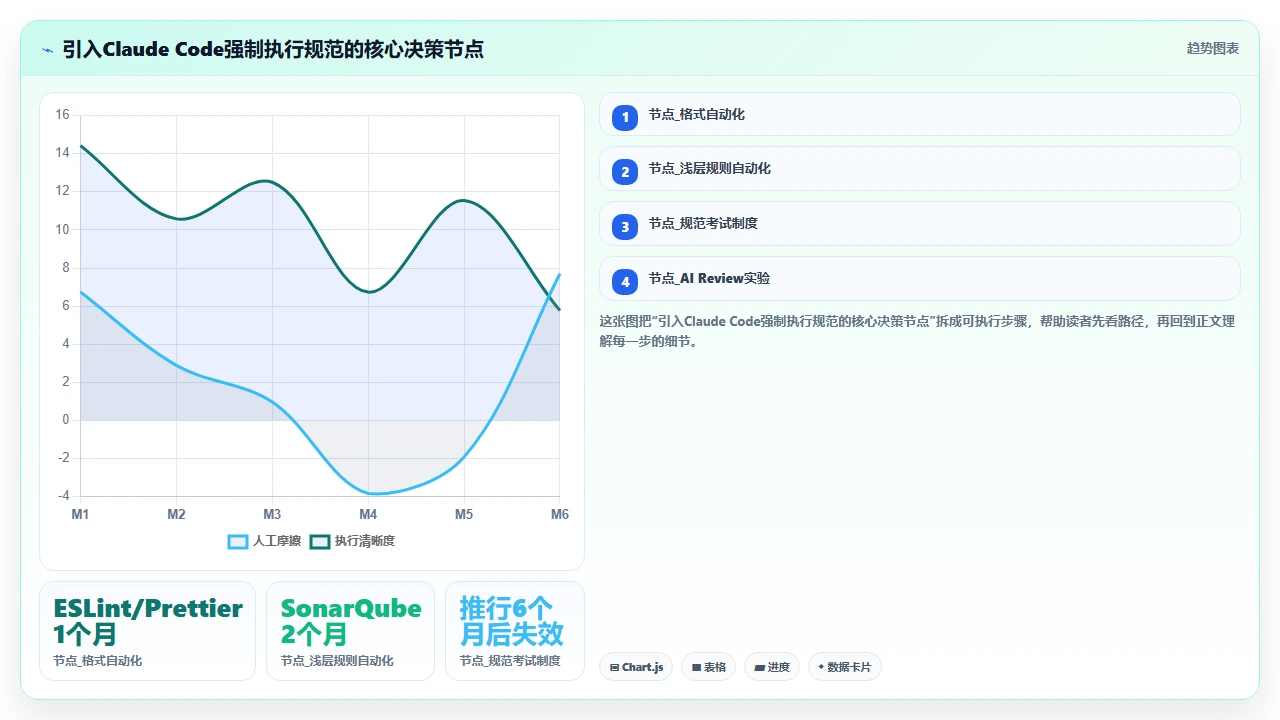Image resolution: width=1280 pixels, height=720 pixels.
Task: Click the 16 y-axis value
Action: (62, 115)
